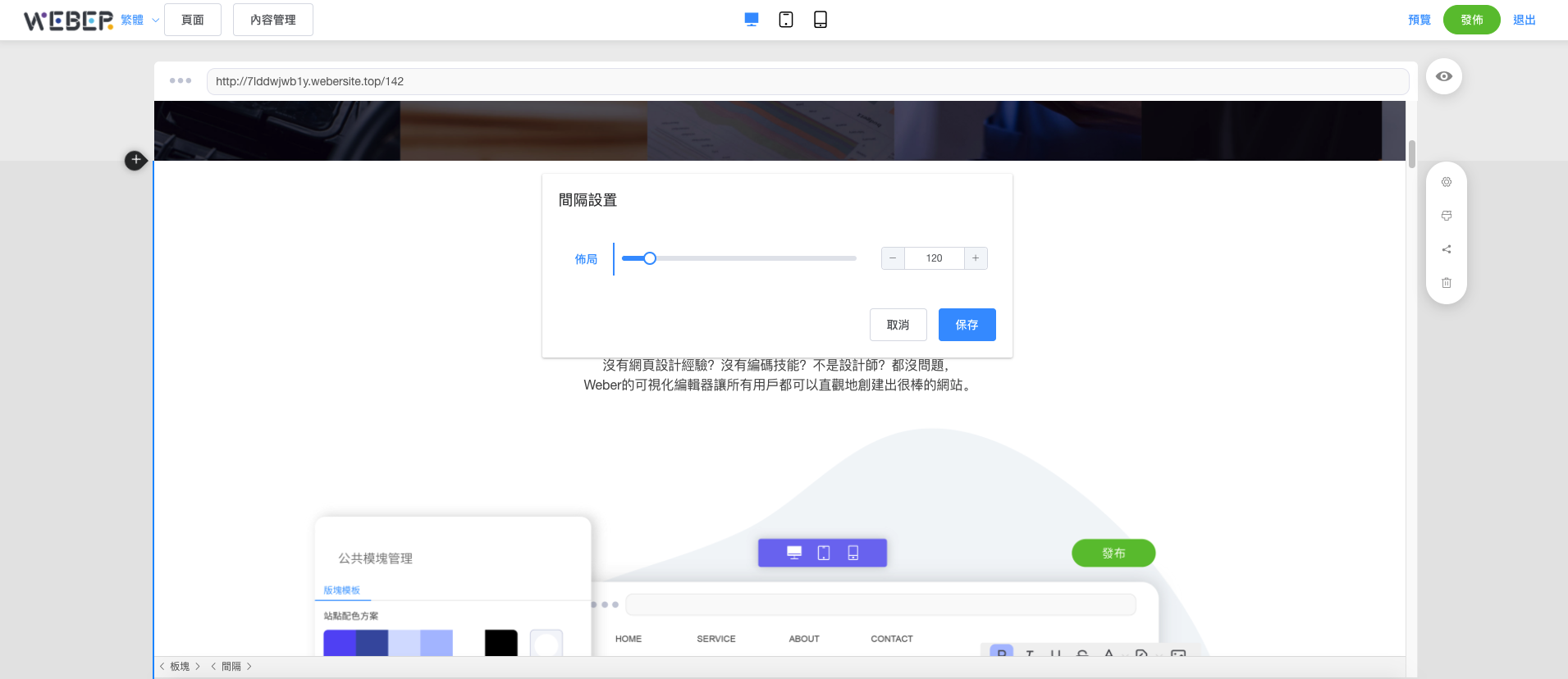The width and height of the screenshot is (1568, 679).
Task: Click 保存 to save spacing settings
Action: (x=967, y=325)
